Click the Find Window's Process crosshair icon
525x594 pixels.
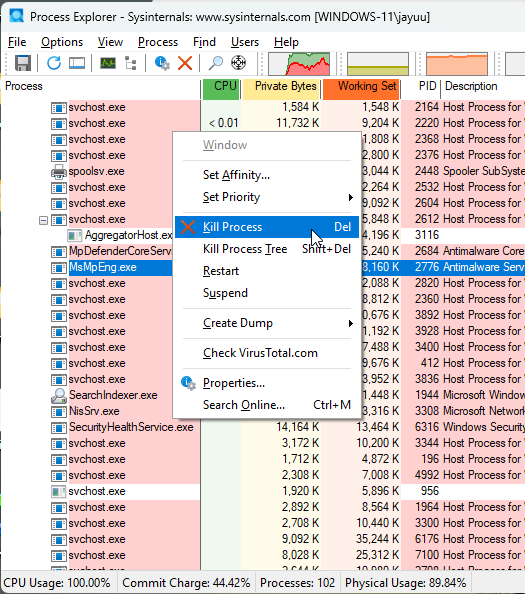pos(238,63)
